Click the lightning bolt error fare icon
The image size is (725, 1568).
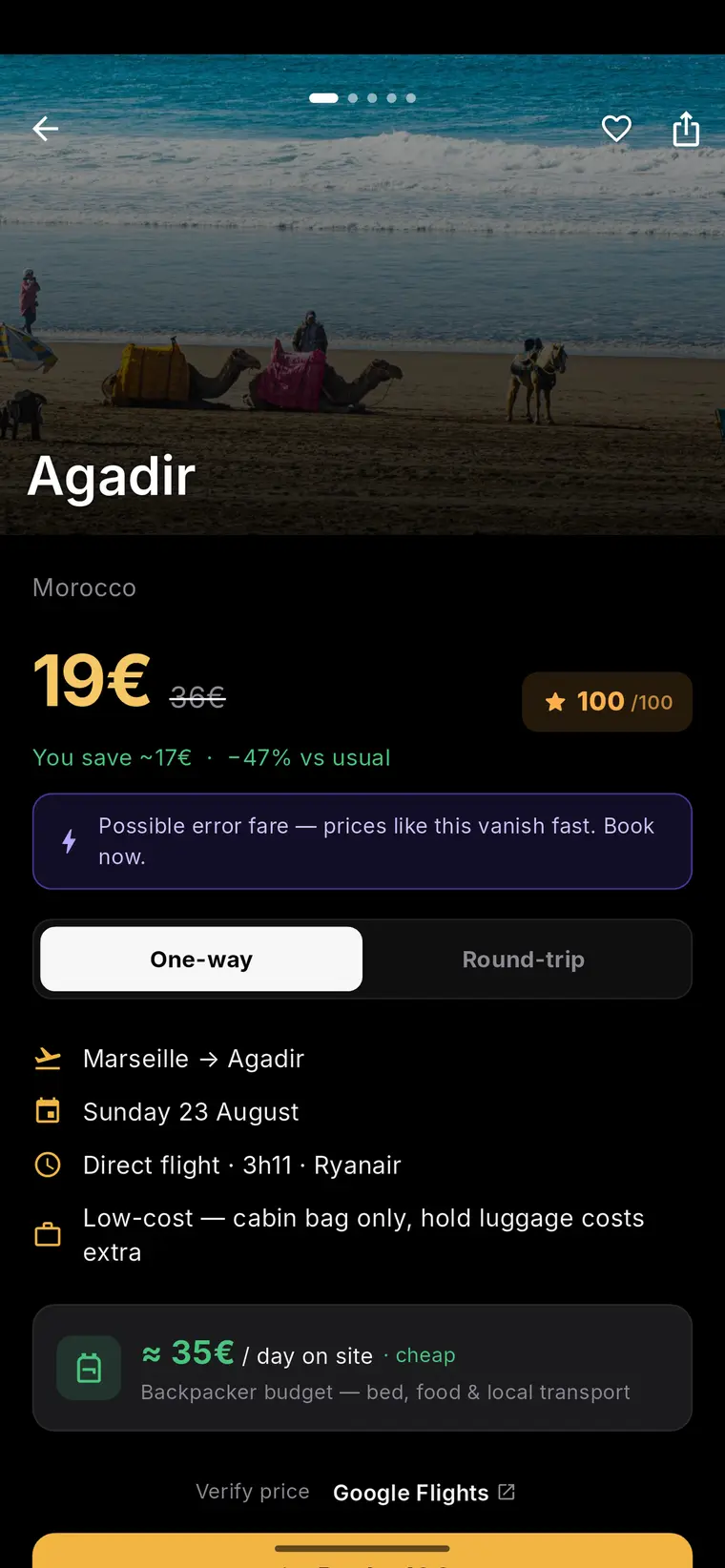[69, 841]
